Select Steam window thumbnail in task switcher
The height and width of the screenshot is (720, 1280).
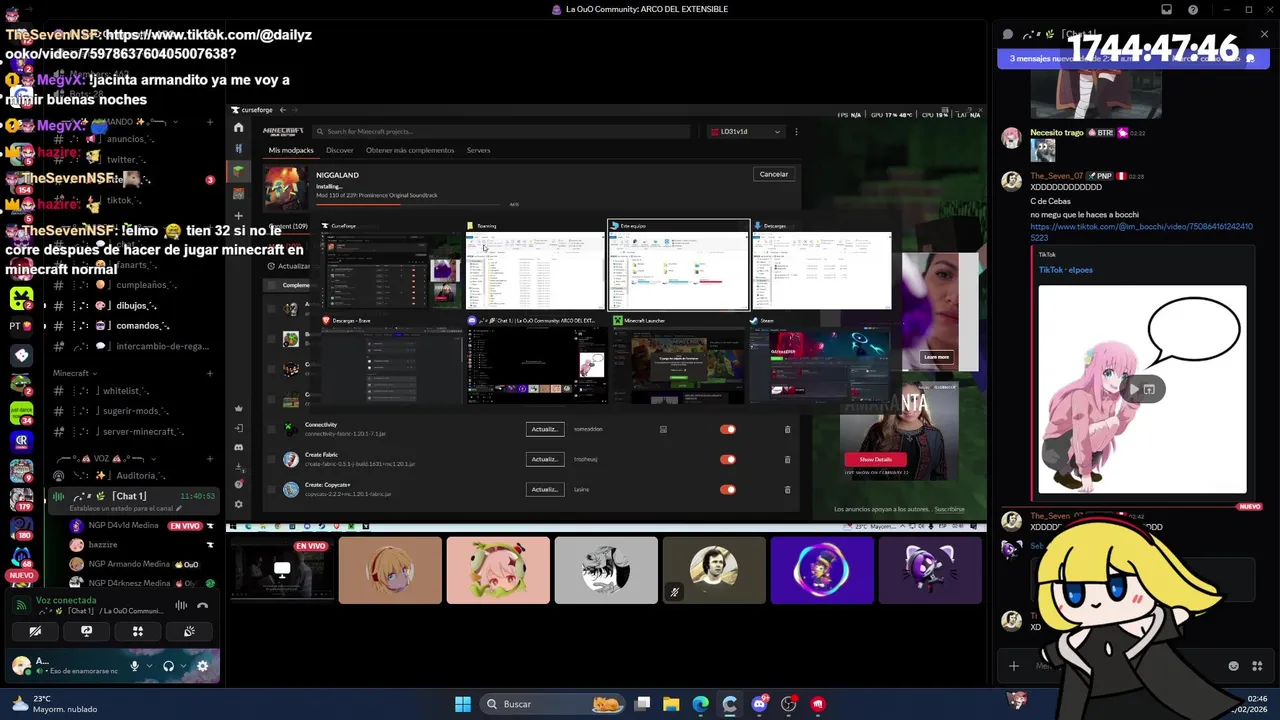(822, 359)
